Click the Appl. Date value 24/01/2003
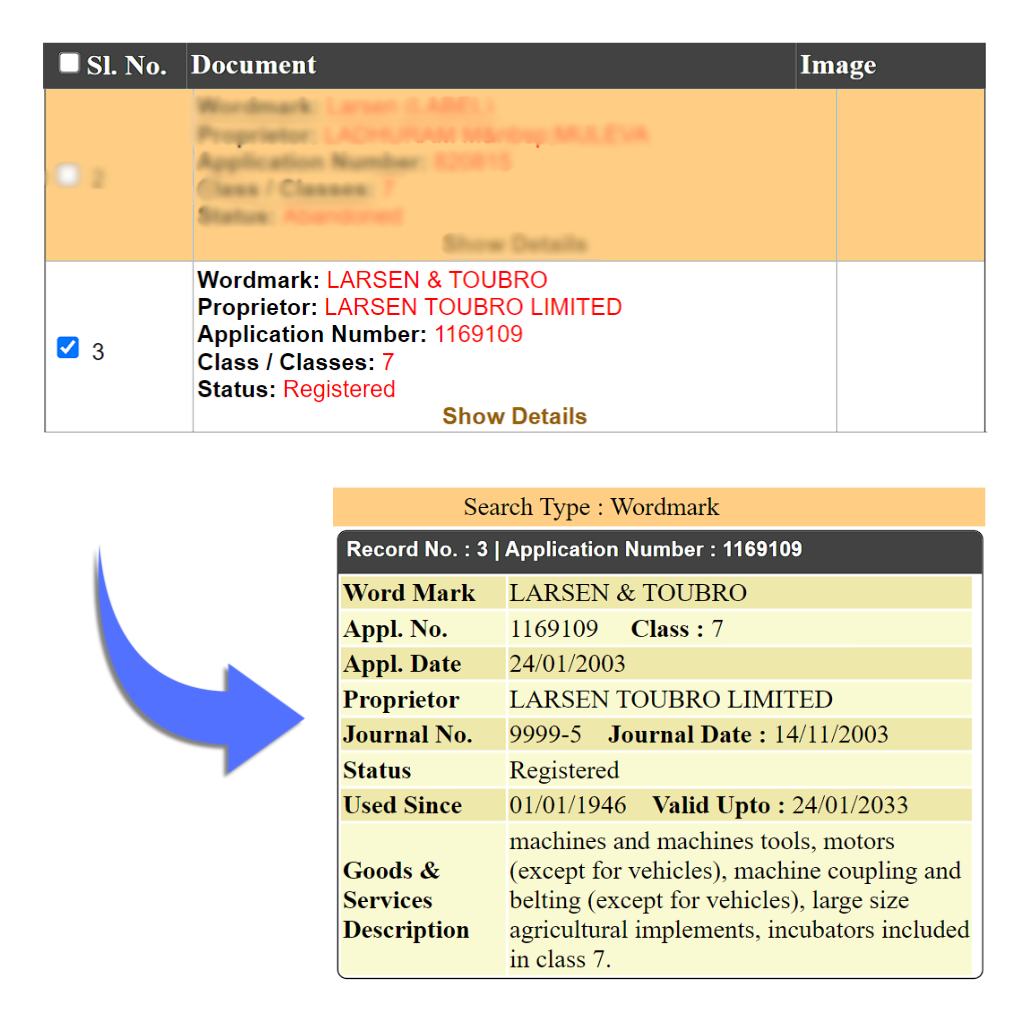This screenshot has height=1024, width=1024. tap(567, 664)
